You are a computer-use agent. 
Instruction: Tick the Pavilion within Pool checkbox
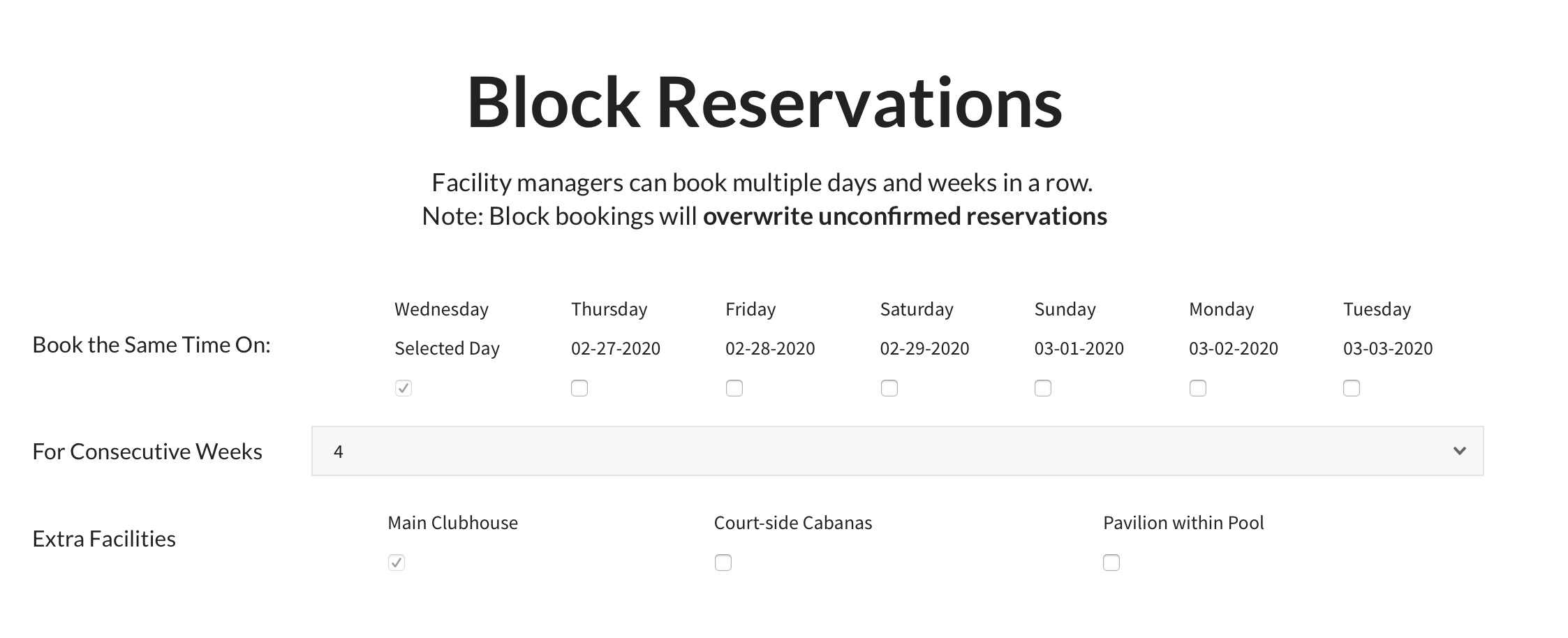point(1111,563)
